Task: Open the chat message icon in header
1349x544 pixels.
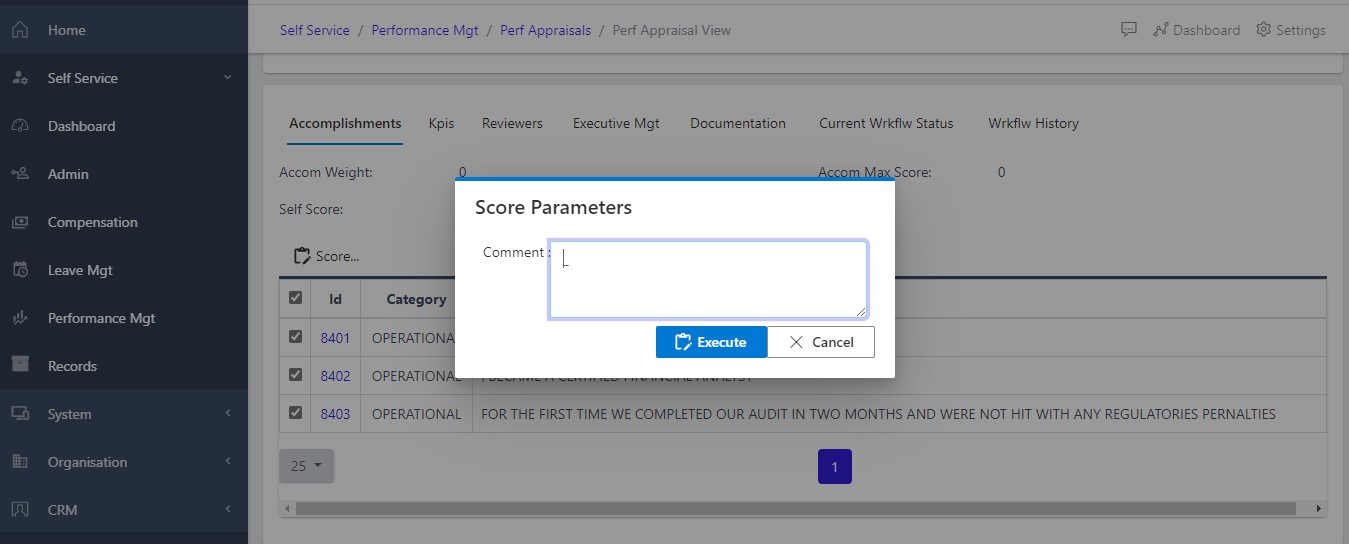Action: pyautogui.click(x=1129, y=30)
